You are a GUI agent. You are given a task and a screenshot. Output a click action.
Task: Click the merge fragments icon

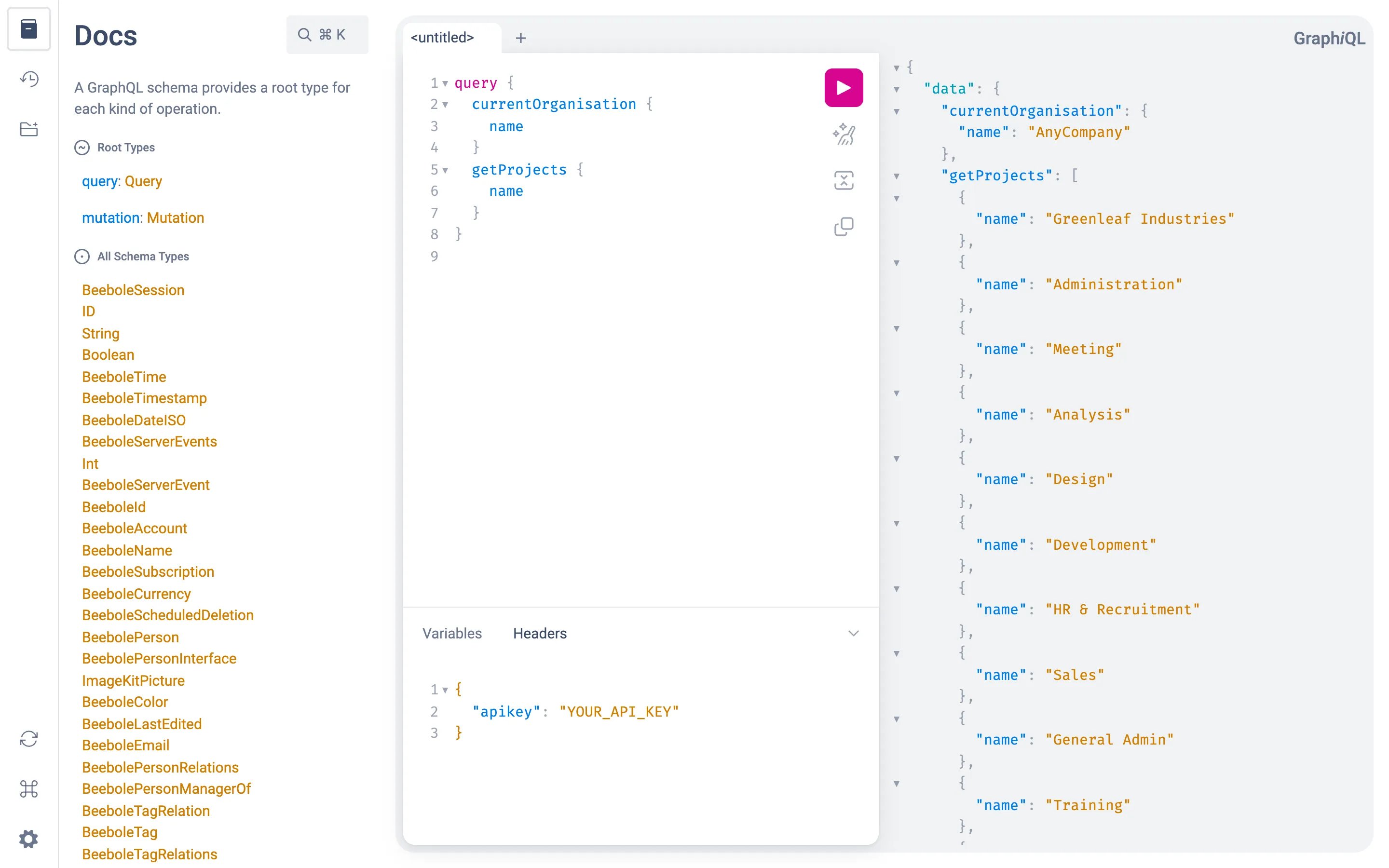(x=843, y=180)
